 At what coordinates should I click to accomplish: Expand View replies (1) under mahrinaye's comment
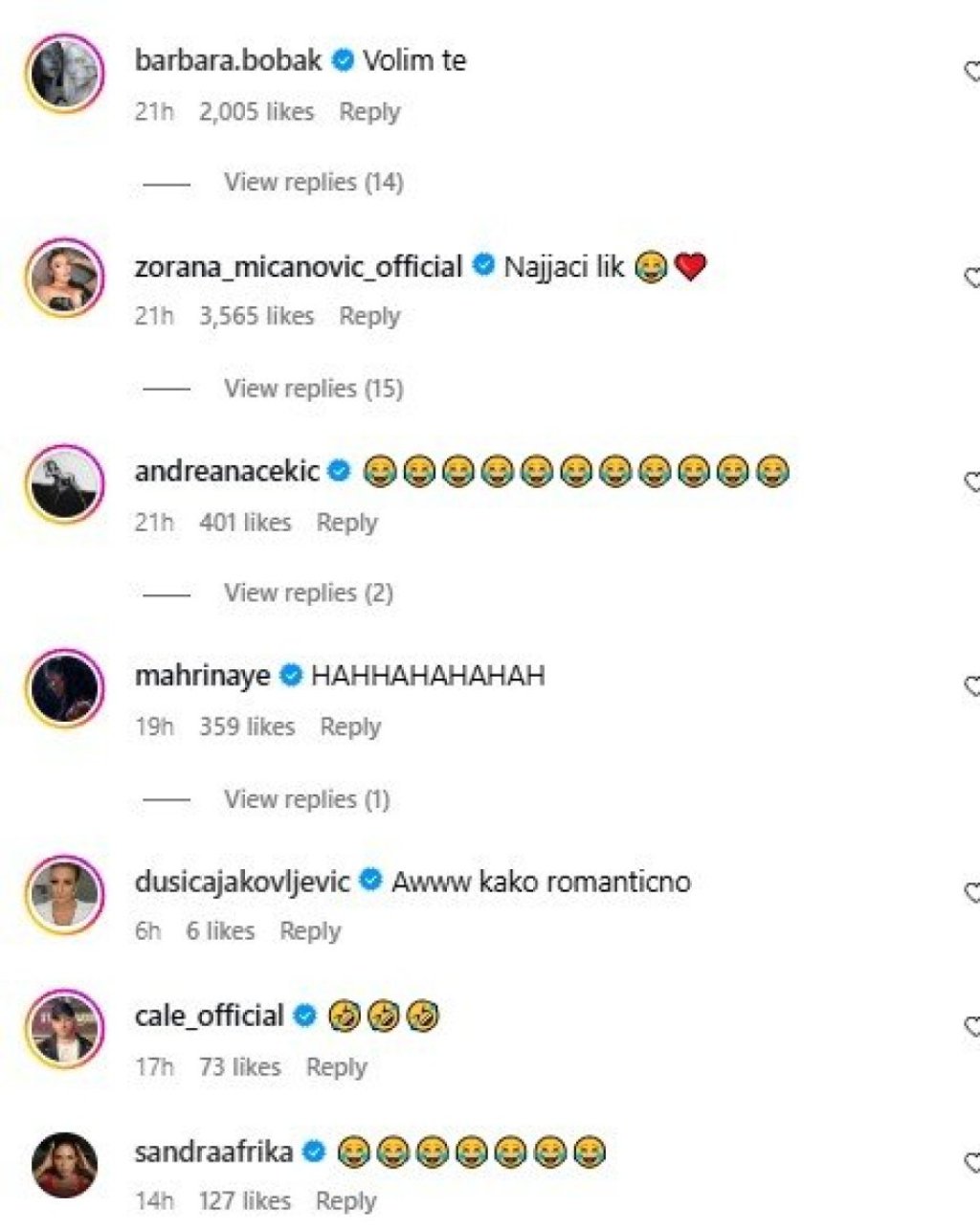pos(306,798)
